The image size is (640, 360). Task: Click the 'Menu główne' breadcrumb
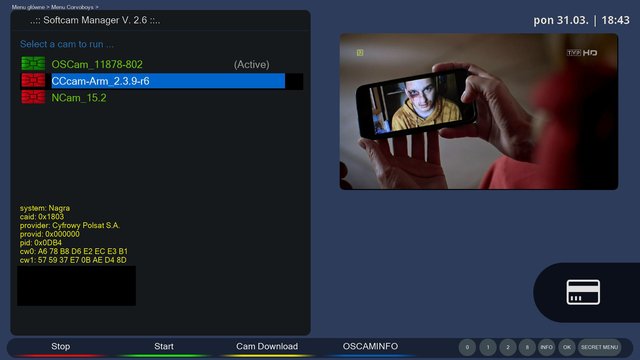tap(28, 7)
